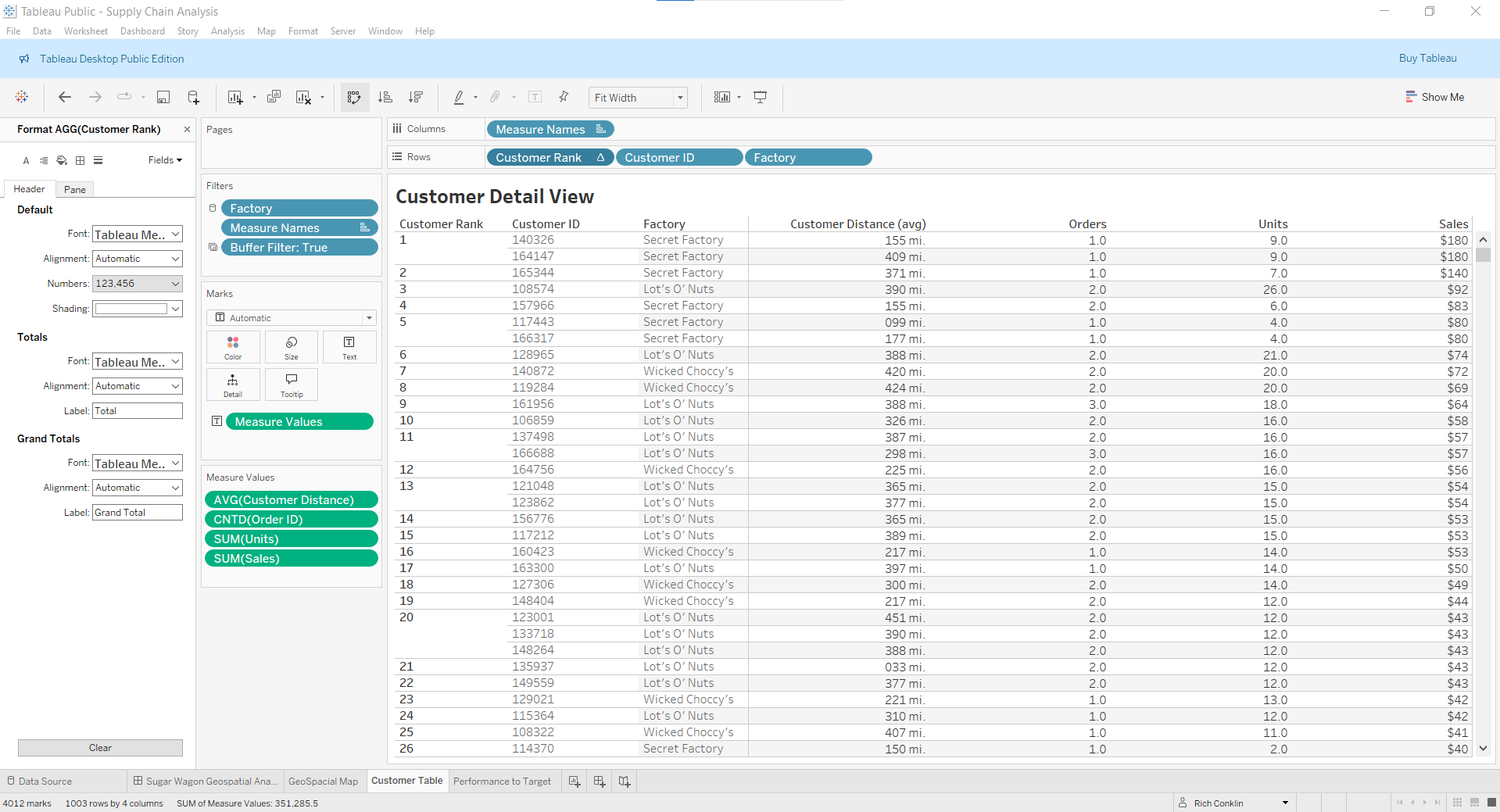Open the Shading color dropdown
The height and width of the screenshot is (812, 1500).
(x=138, y=309)
